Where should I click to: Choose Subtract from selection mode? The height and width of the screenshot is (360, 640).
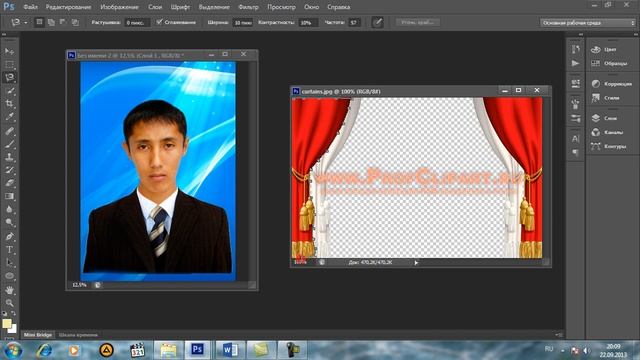point(63,22)
